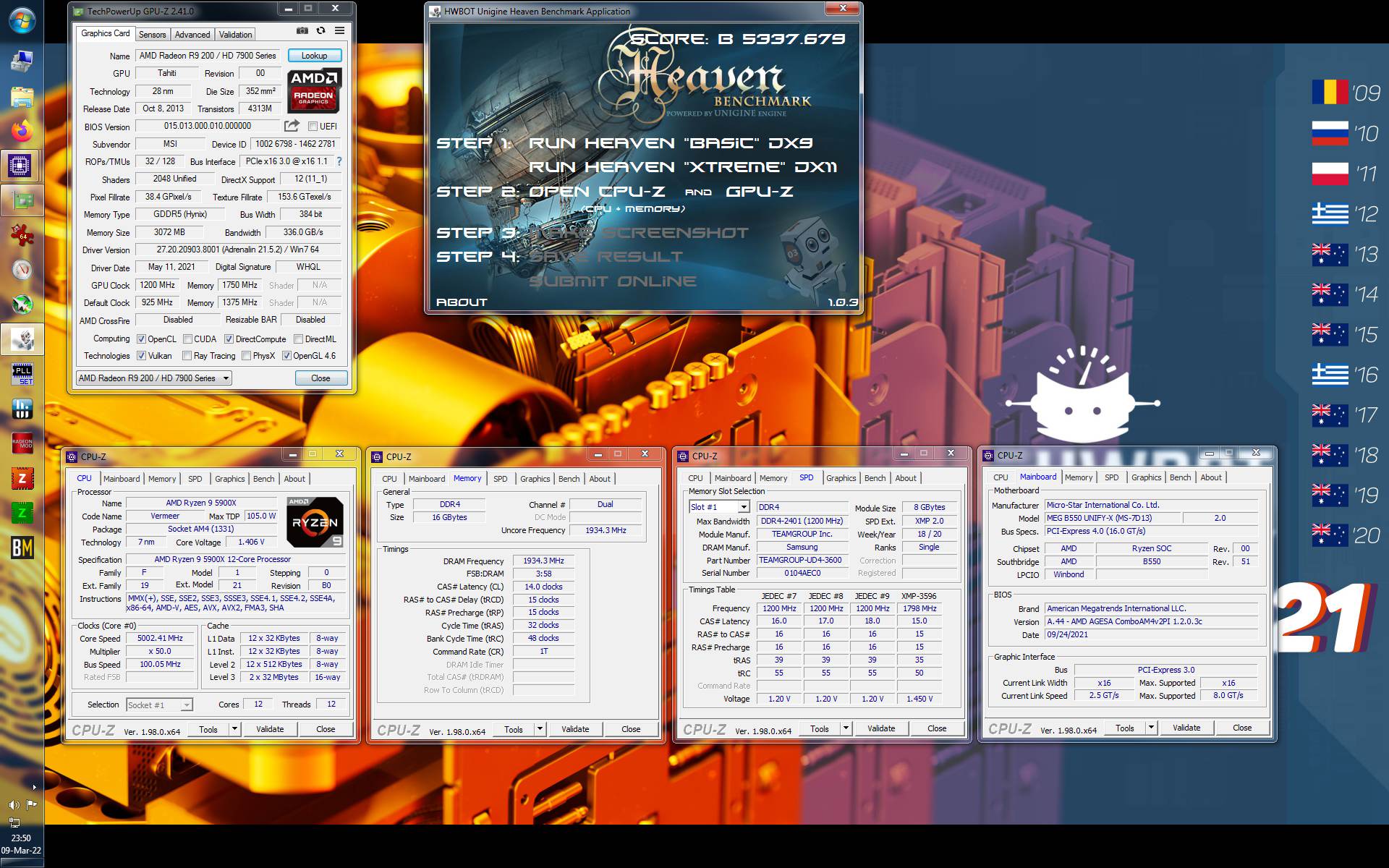Open the red Z taskbar icon

tap(22, 478)
